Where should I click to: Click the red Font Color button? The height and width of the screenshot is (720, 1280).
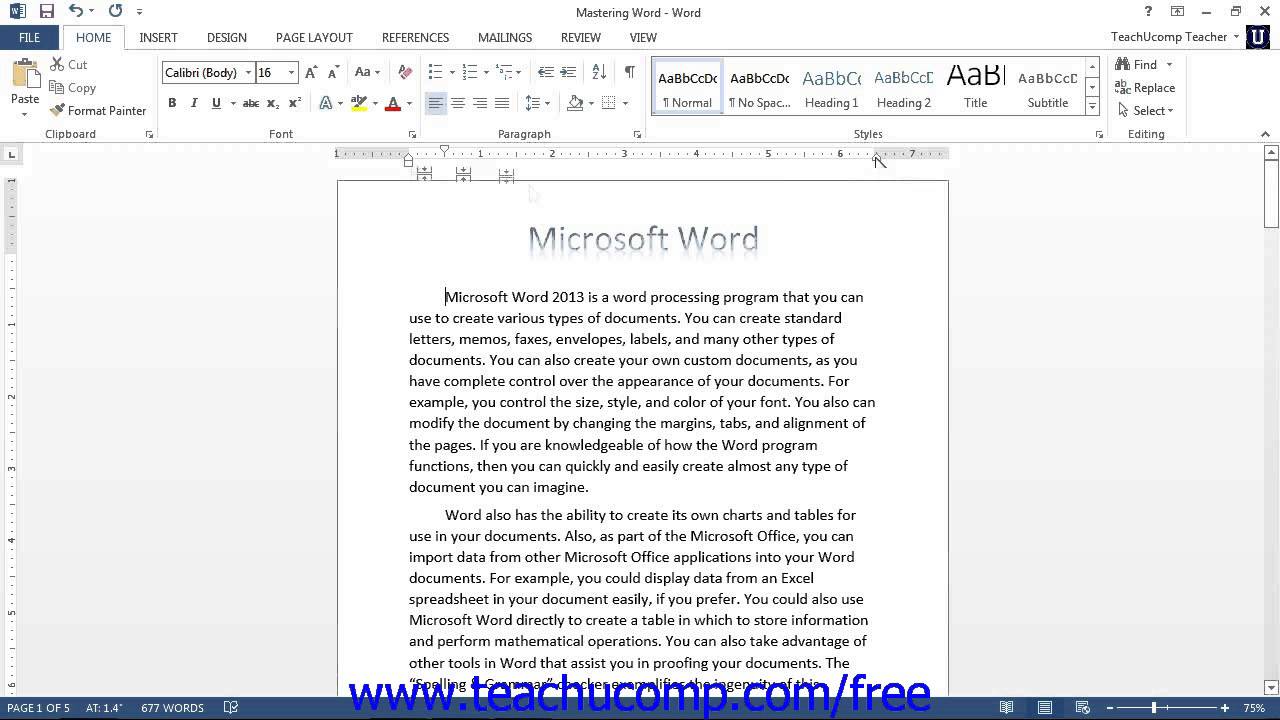pyautogui.click(x=393, y=103)
